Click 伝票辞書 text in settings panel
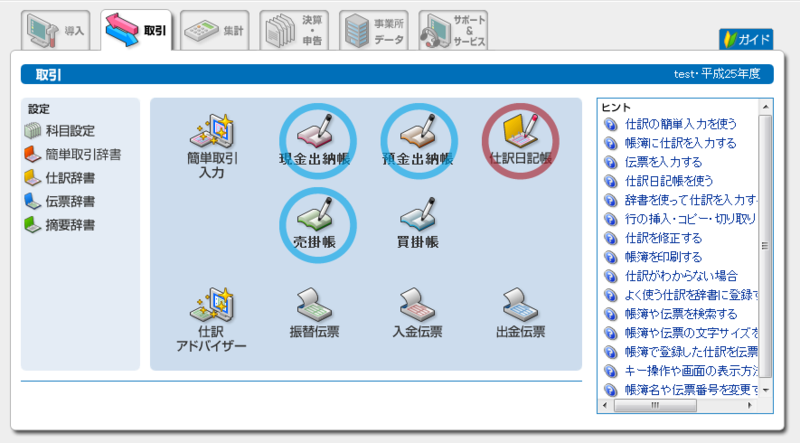This screenshot has height=443, width=800. (x=70, y=202)
